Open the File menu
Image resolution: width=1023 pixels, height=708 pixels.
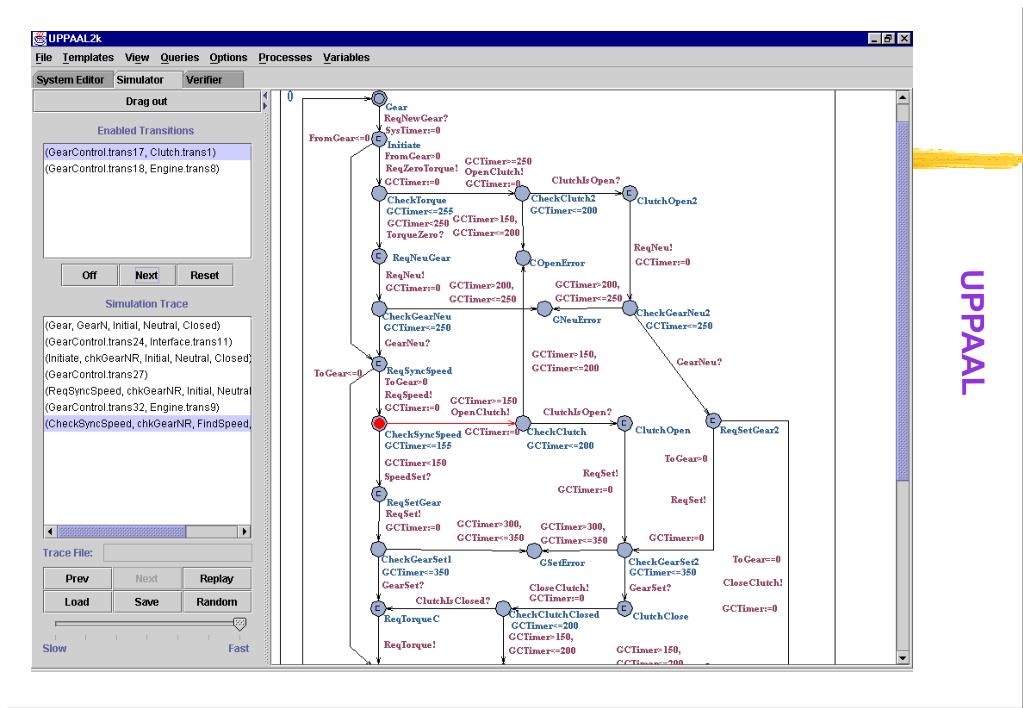tap(43, 57)
